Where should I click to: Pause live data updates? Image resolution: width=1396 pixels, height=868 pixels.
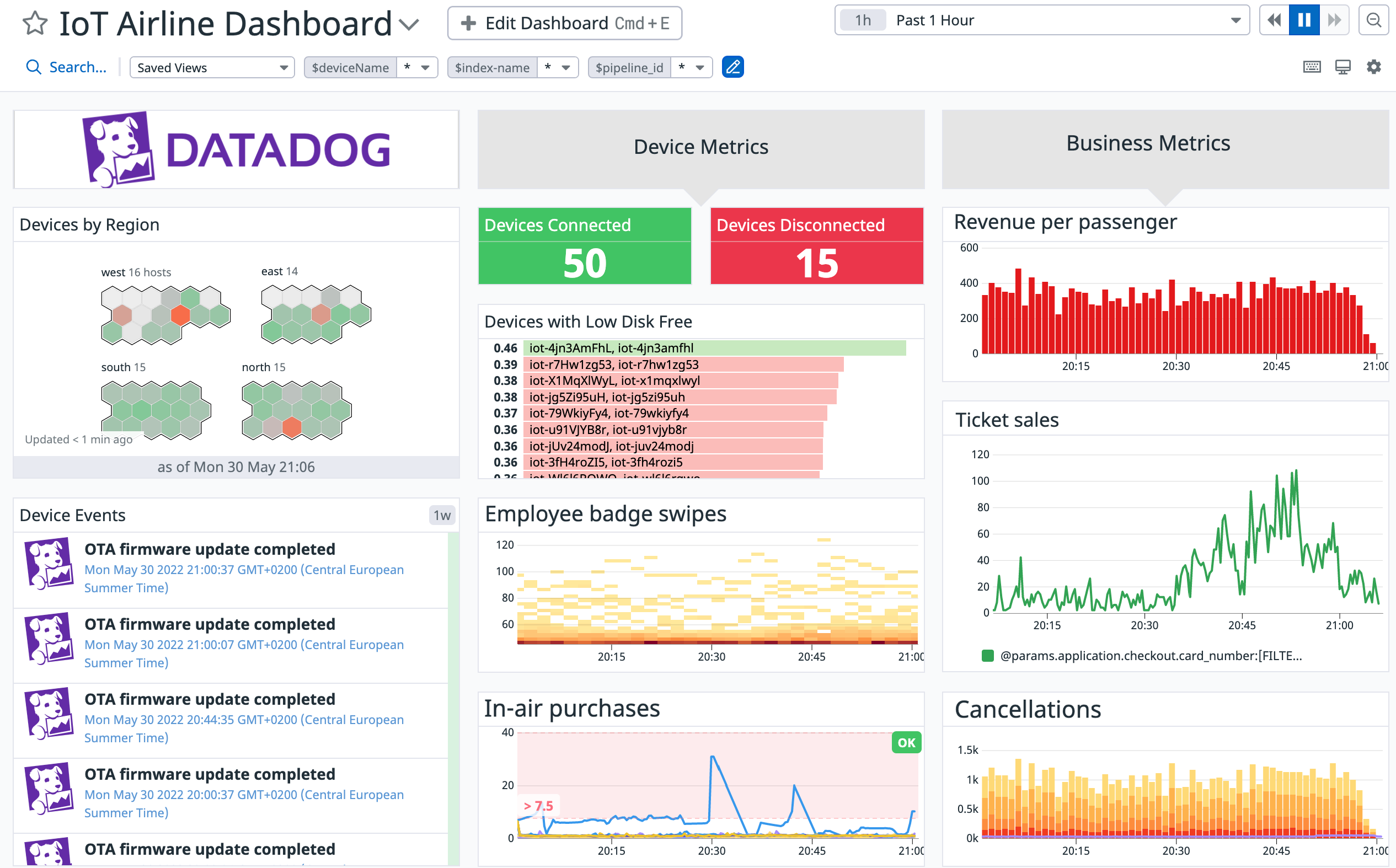[x=1303, y=20]
